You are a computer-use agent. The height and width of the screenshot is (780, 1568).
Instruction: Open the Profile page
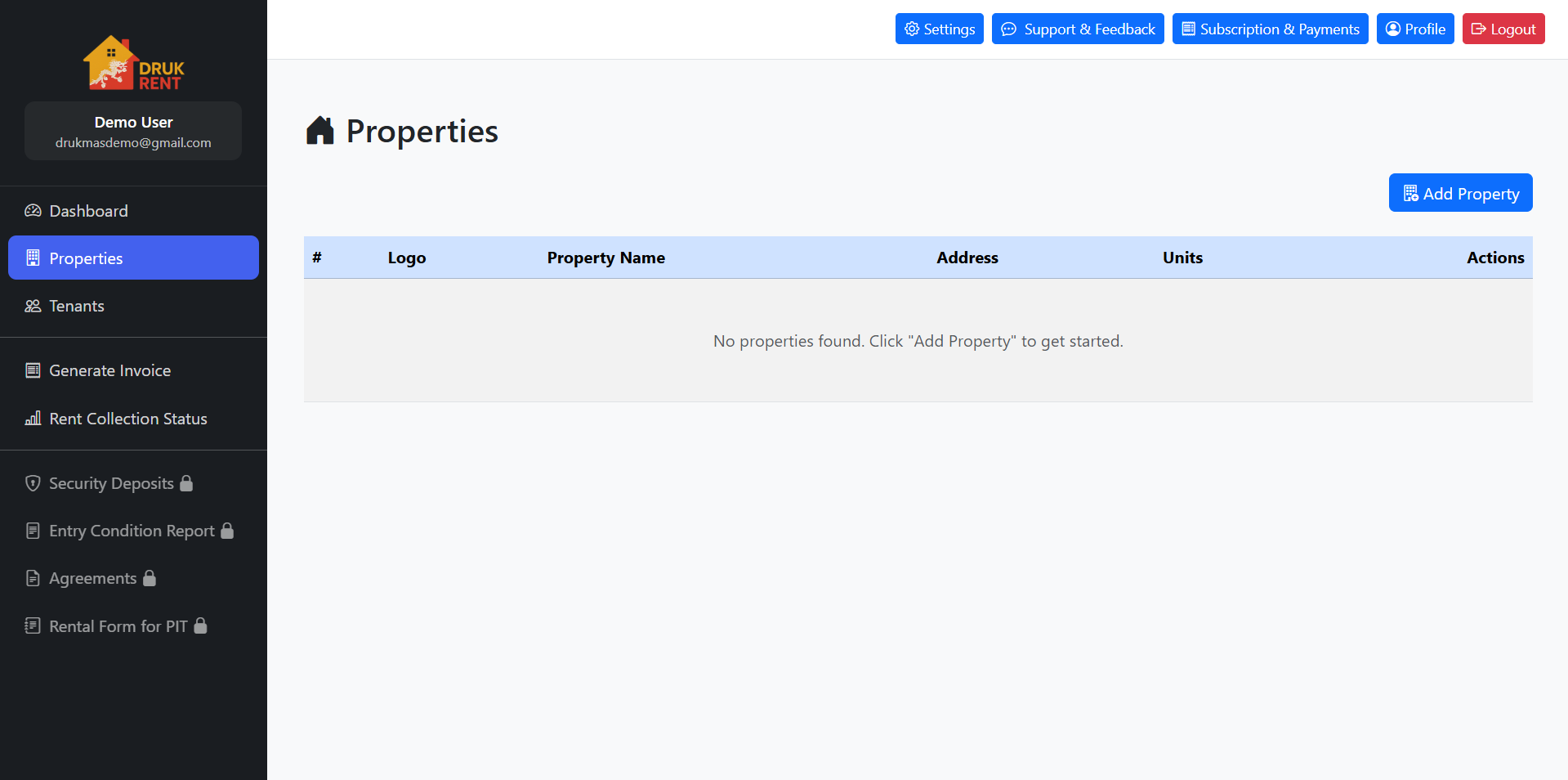1415,29
